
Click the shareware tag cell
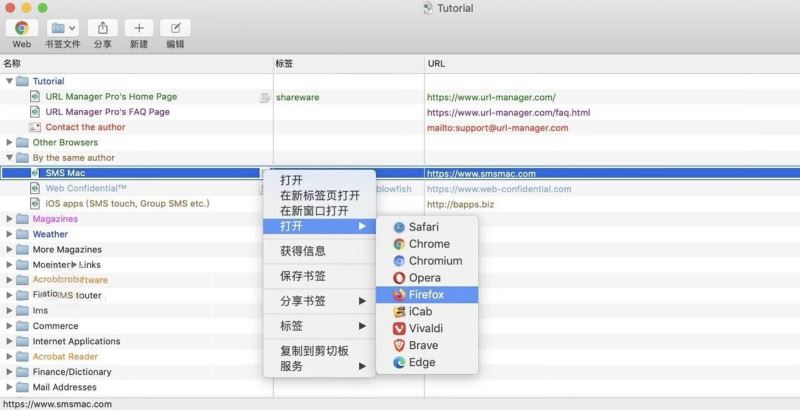297,97
